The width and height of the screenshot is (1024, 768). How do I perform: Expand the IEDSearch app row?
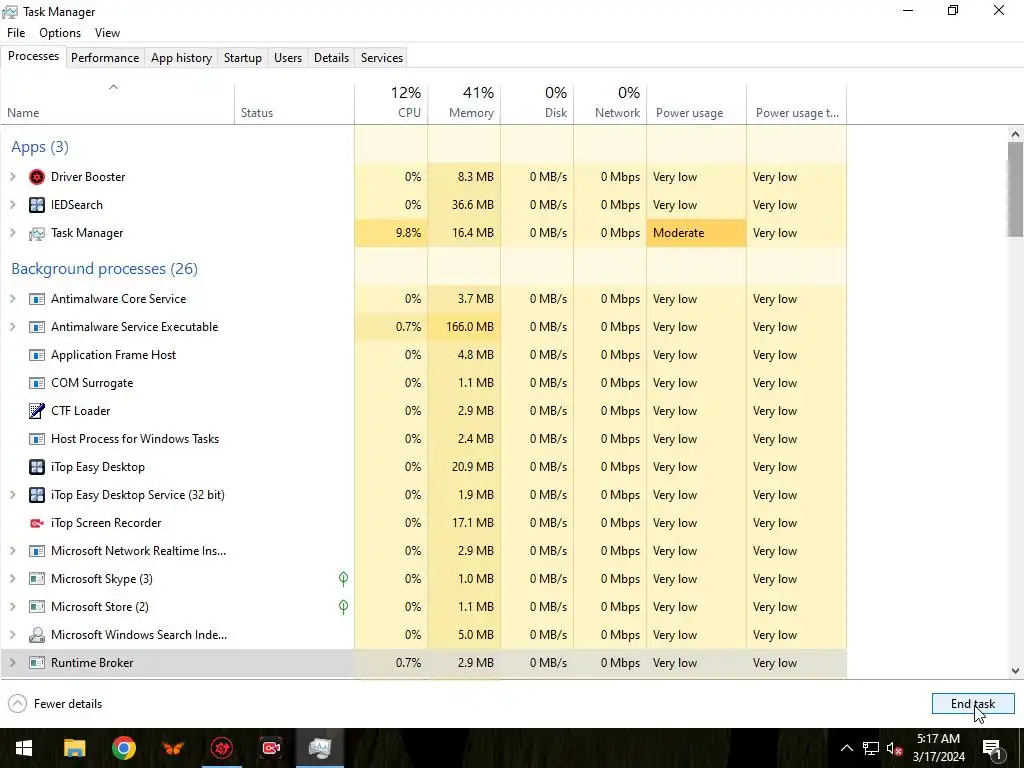click(12, 205)
